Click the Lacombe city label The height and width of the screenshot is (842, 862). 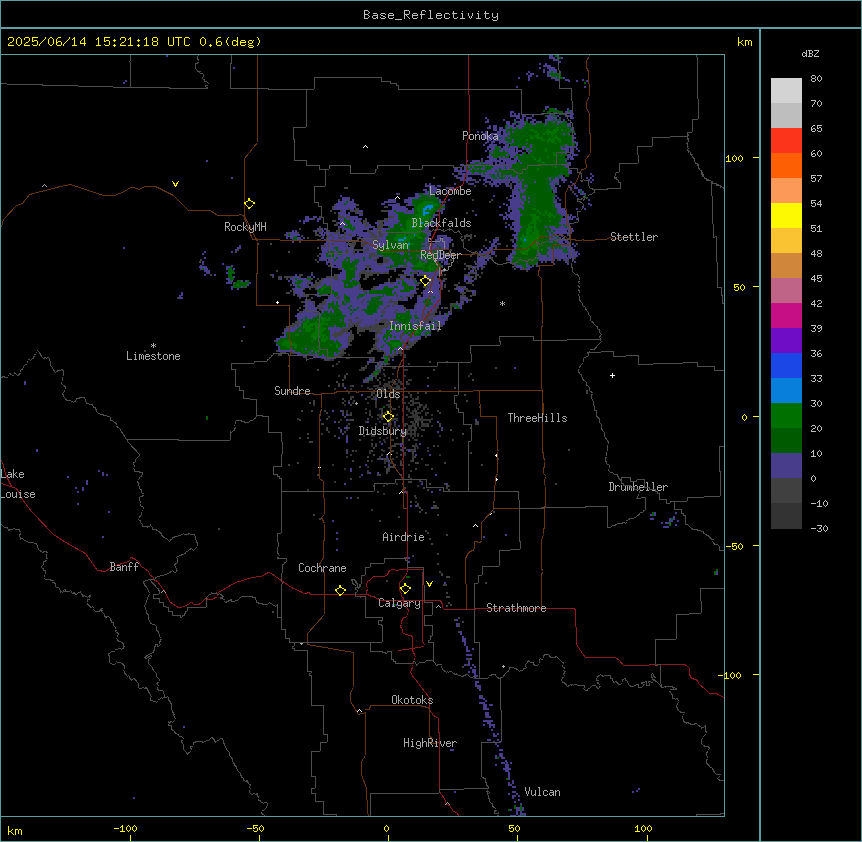click(450, 191)
